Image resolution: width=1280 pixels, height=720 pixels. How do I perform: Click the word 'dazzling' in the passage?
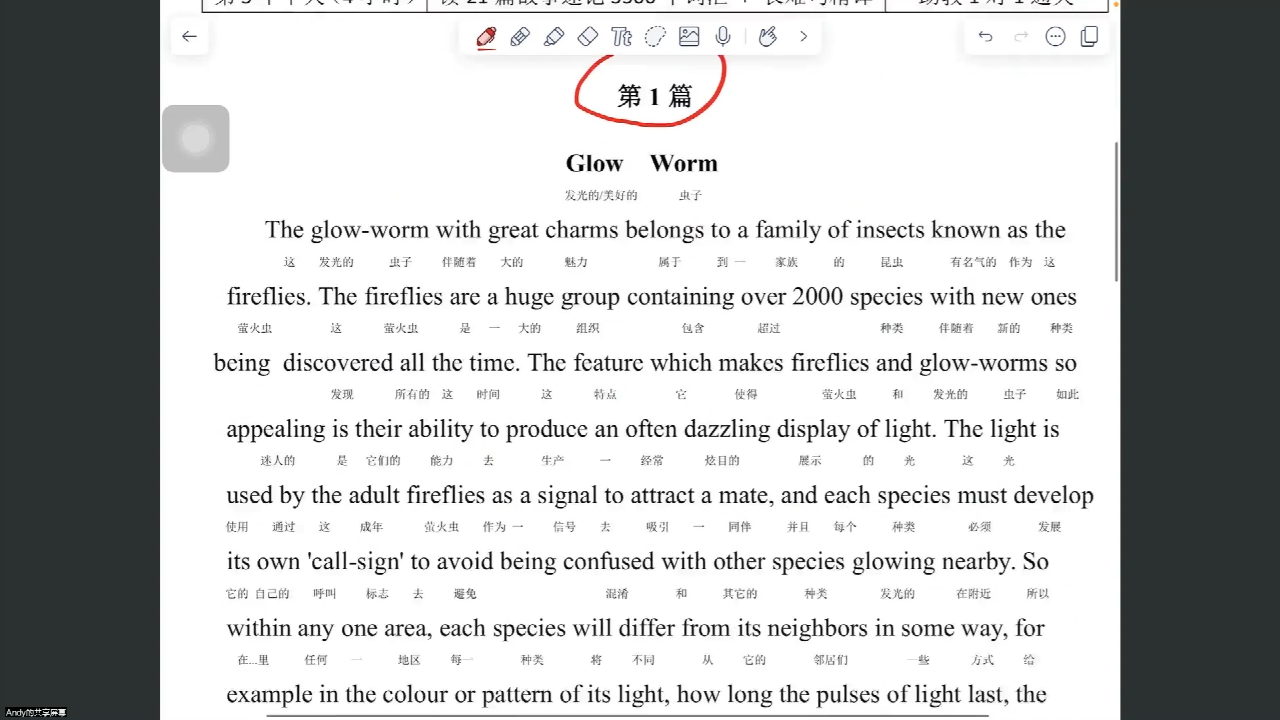click(x=727, y=430)
